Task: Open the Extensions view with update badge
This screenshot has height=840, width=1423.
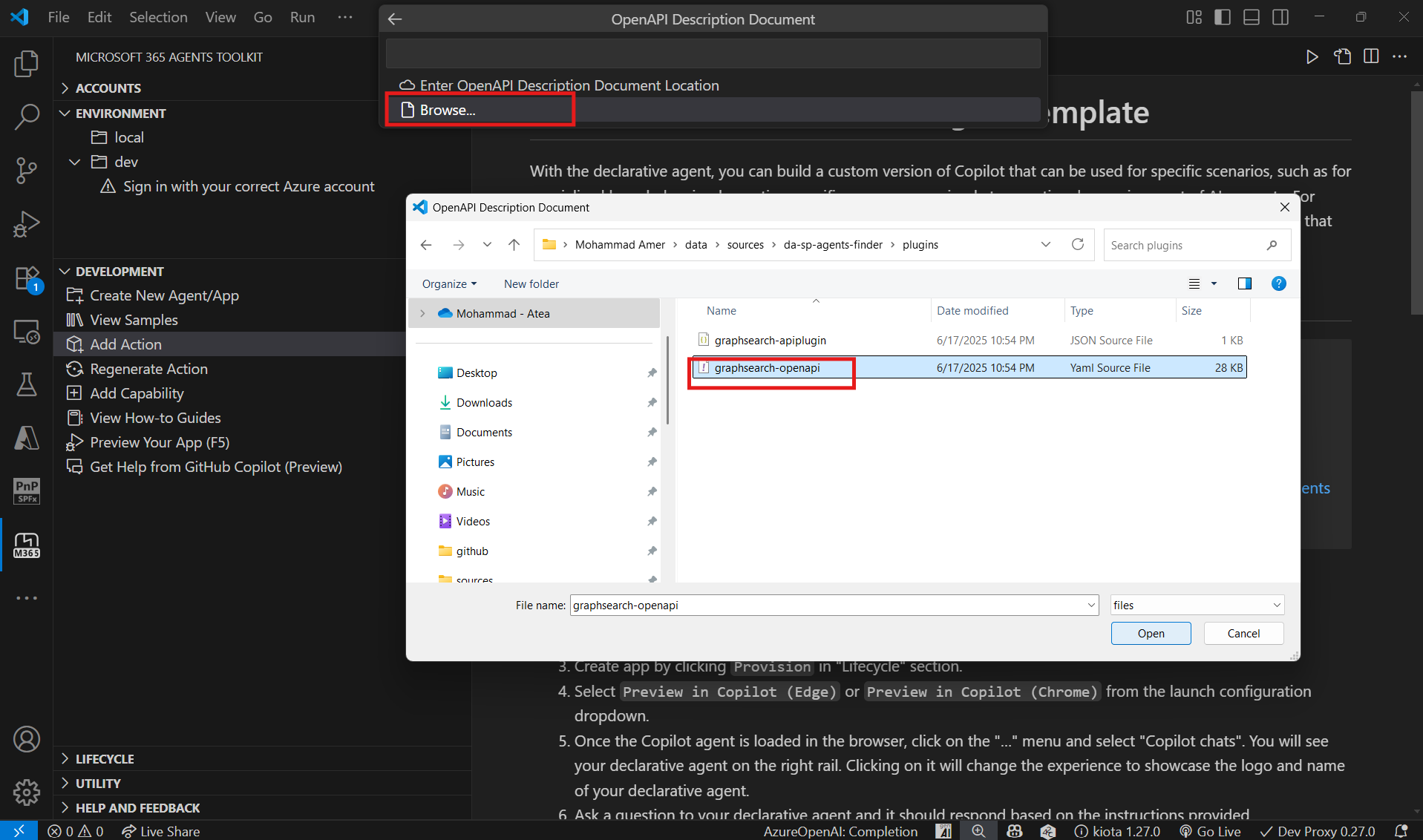Action: coord(27,278)
